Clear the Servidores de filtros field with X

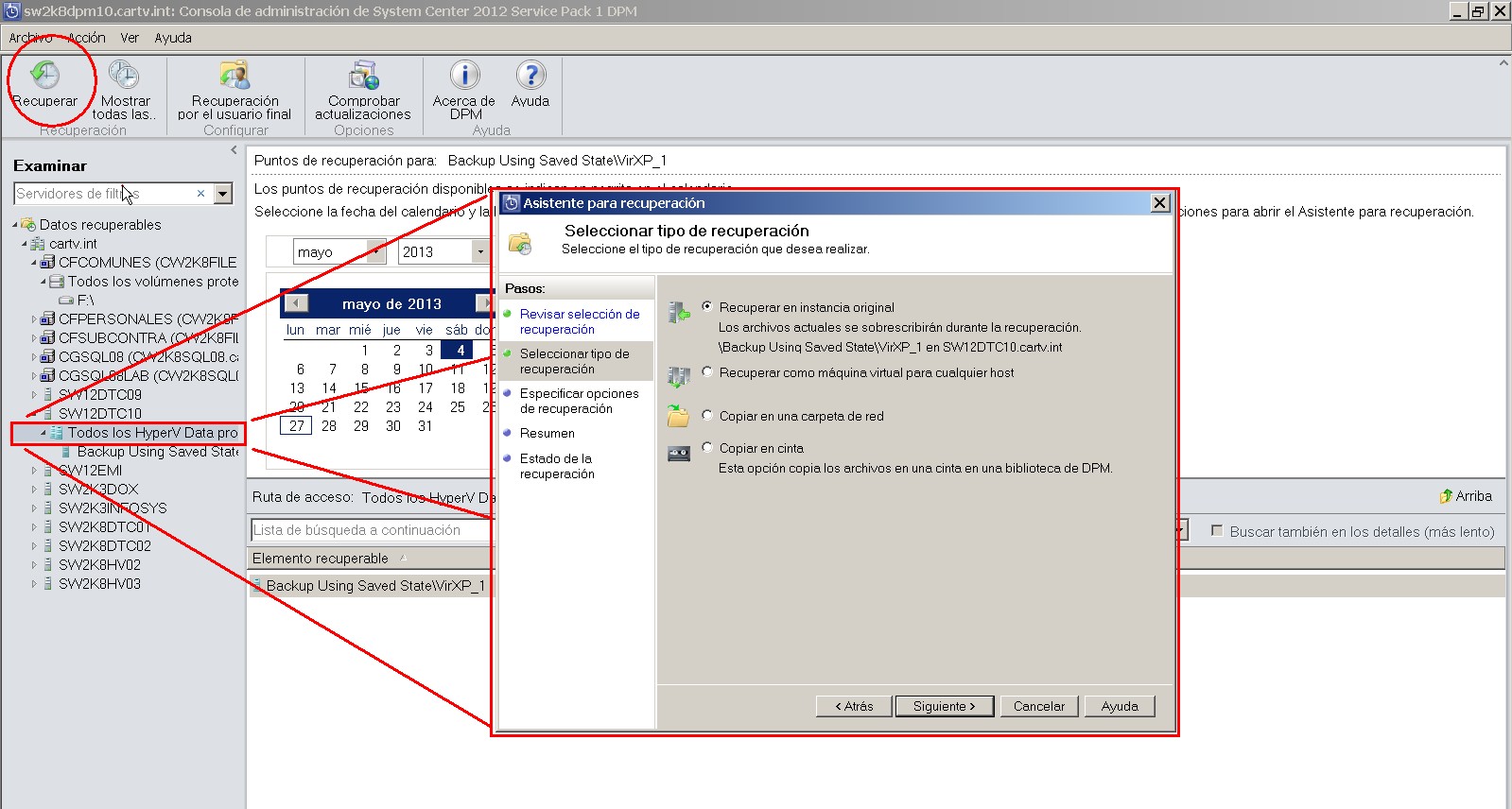point(200,194)
